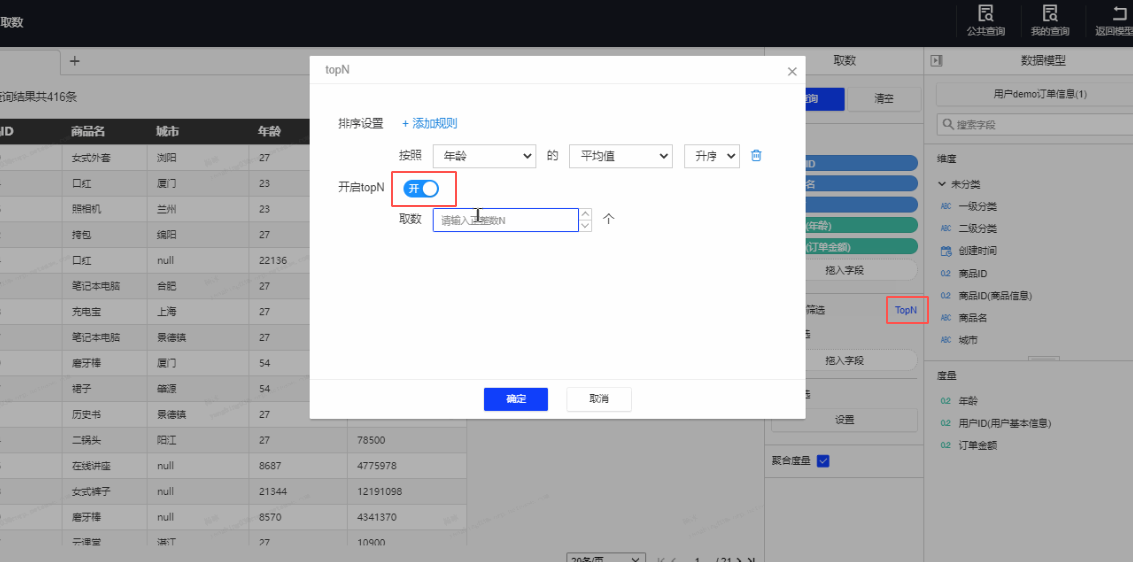Viewport: 1133px width, 562px height.
Task: Increase 取数 value with up stepper
Action: [x=586, y=214]
